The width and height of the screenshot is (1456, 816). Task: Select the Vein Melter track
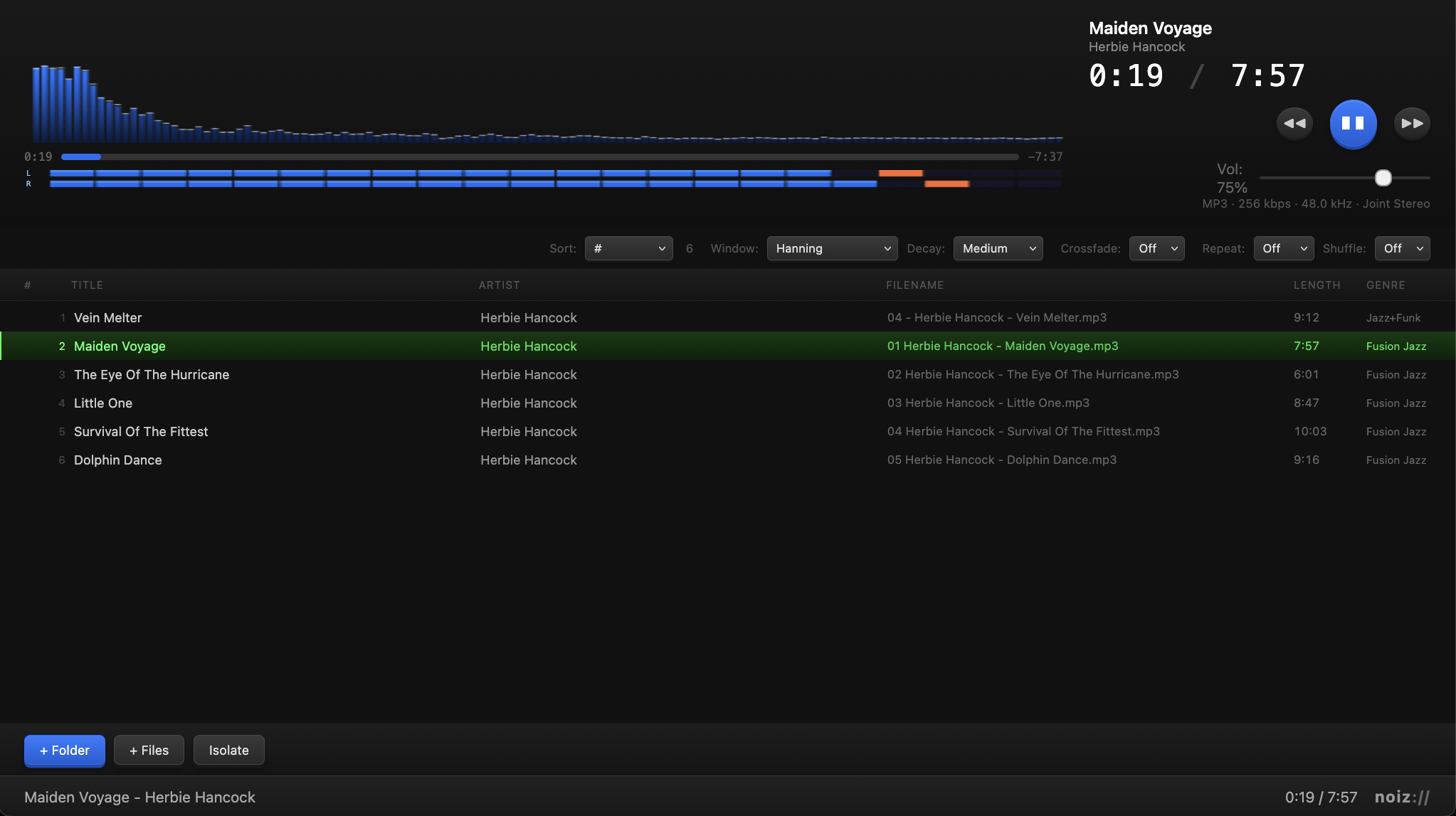(728, 317)
